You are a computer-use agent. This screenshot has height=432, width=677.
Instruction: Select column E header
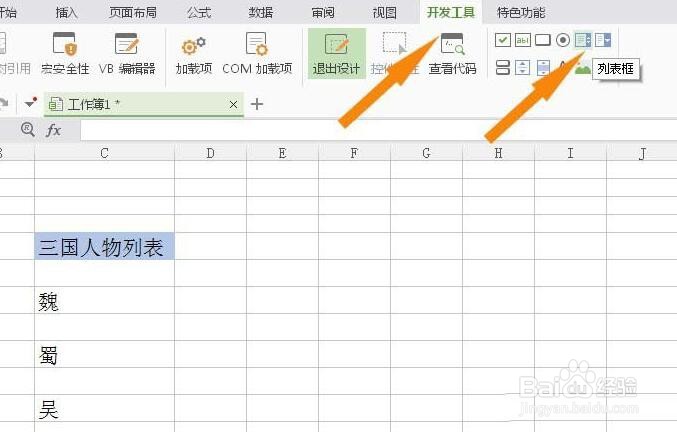pos(282,153)
